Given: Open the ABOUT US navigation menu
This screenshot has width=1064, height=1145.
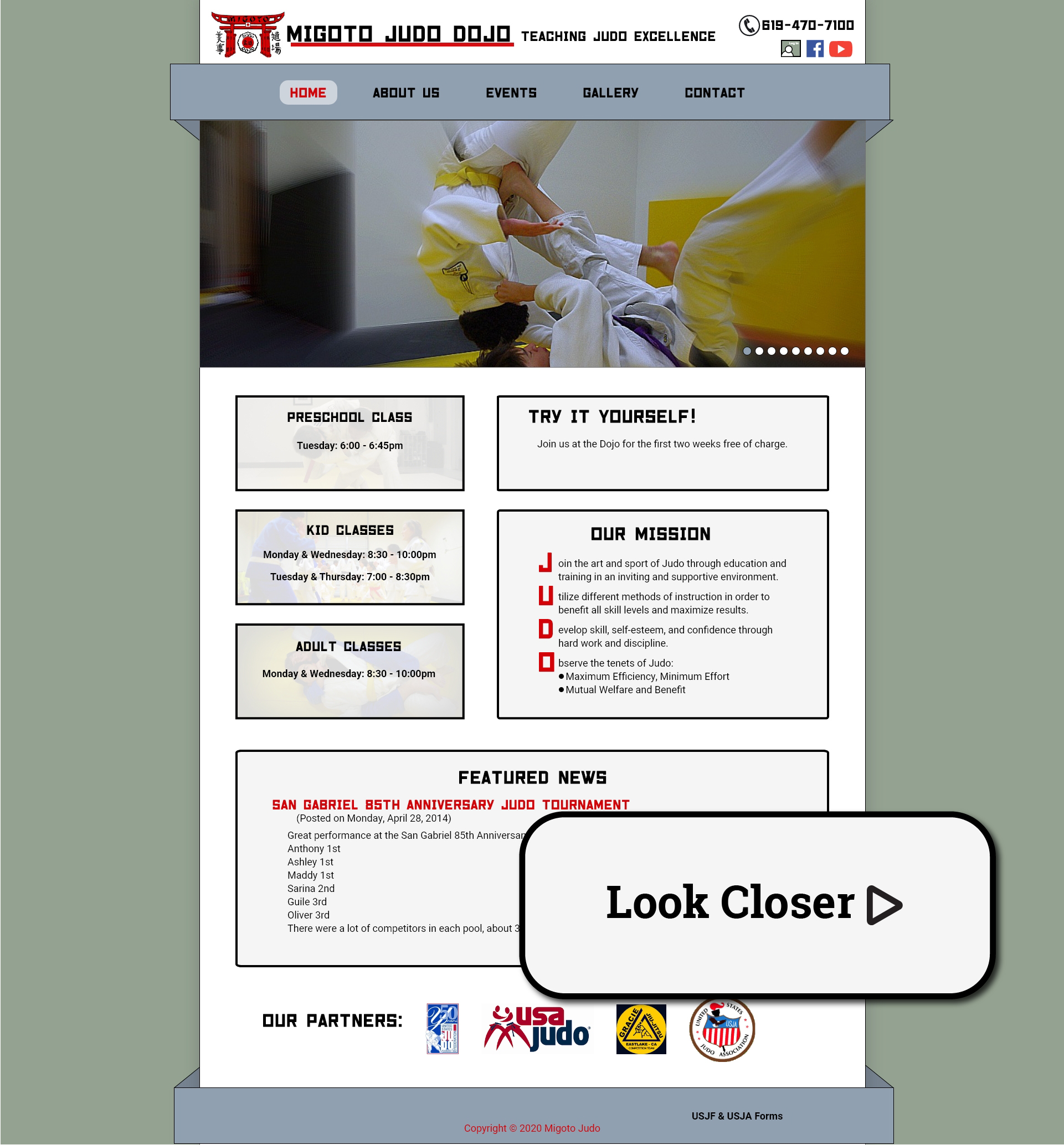Looking at the screenshot, I should click(x=405, y=92).
